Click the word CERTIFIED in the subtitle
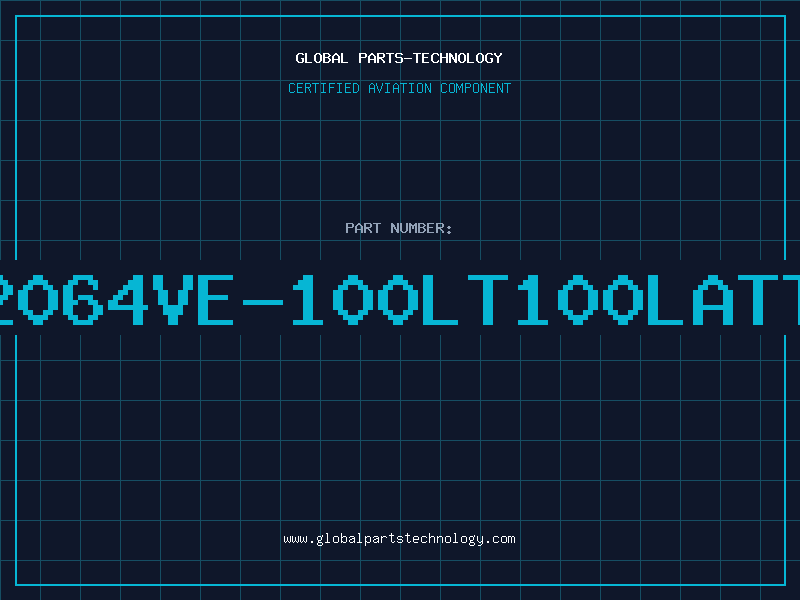 (324, 88)
